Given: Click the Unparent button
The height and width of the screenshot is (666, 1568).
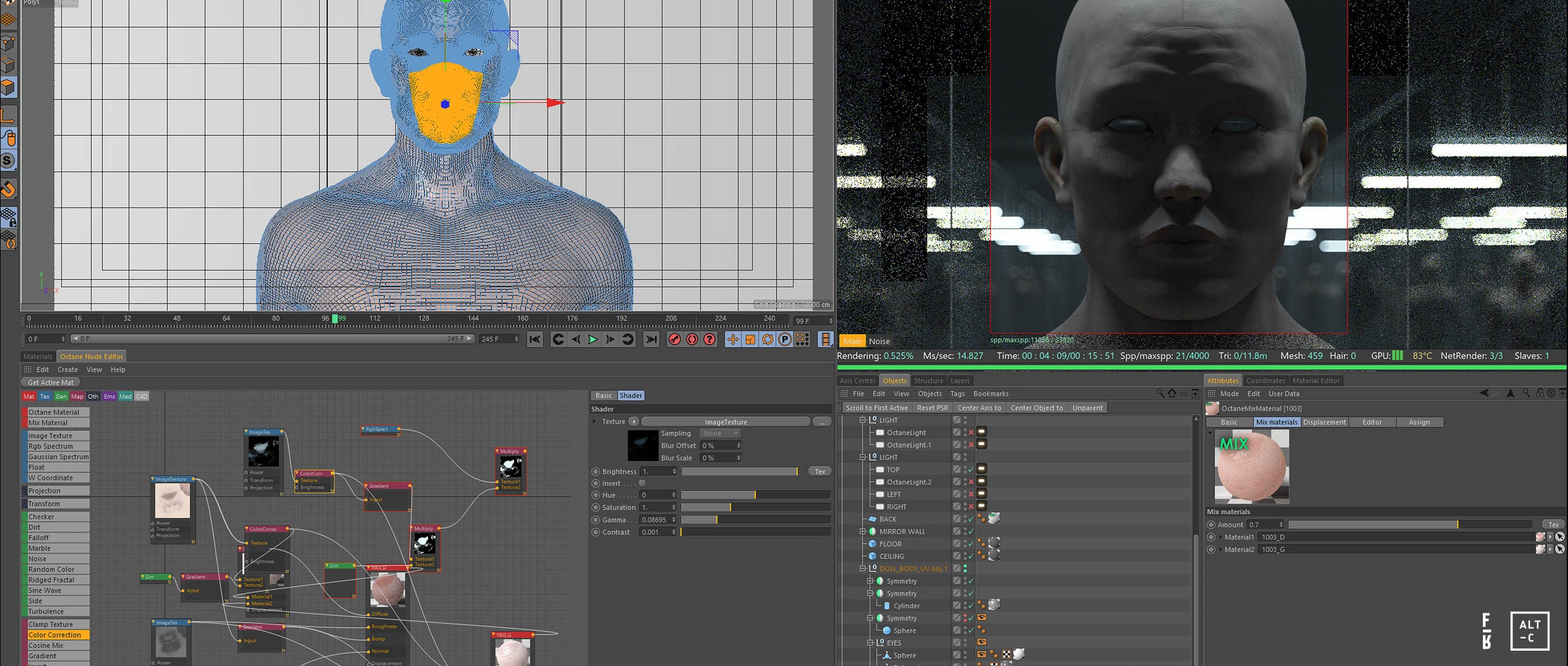Looking at the screenshot, I should click(x=1087, y=408).
